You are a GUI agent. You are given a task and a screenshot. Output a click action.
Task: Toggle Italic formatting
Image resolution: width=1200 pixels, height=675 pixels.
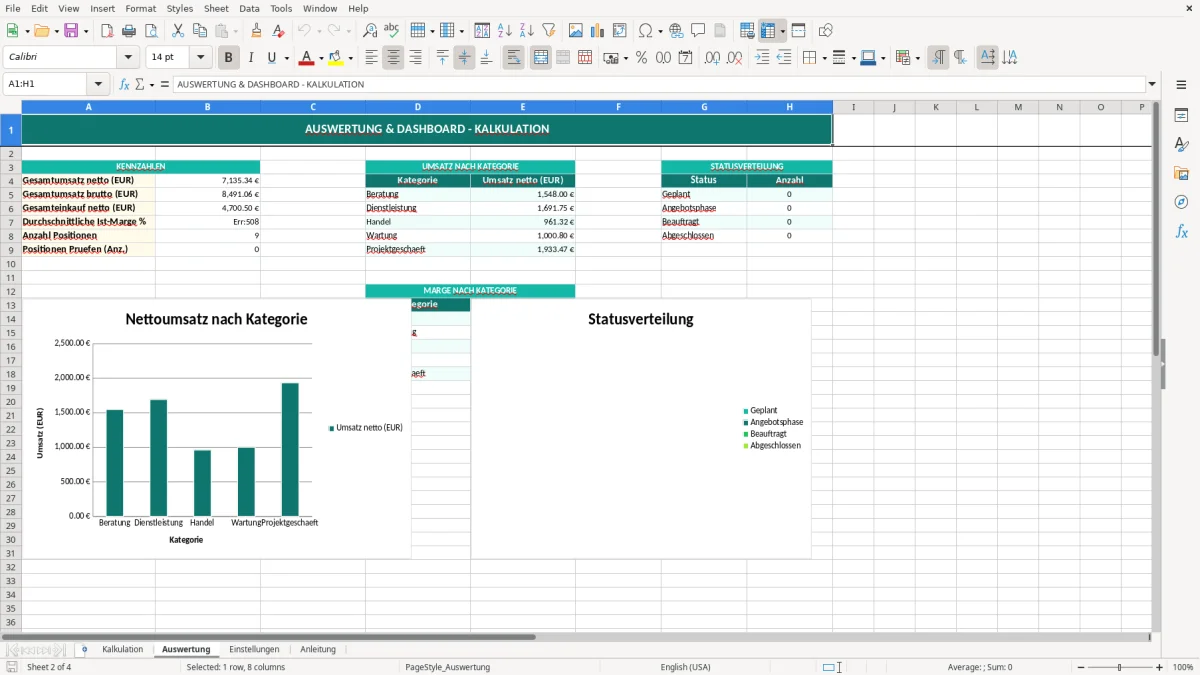pyautogui.click(x=251, y=58)
